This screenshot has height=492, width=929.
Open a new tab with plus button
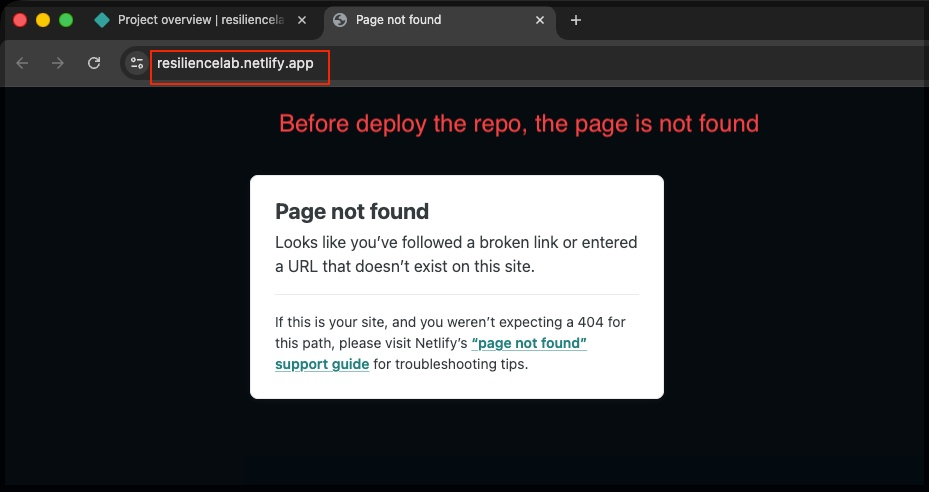point(576,20)
